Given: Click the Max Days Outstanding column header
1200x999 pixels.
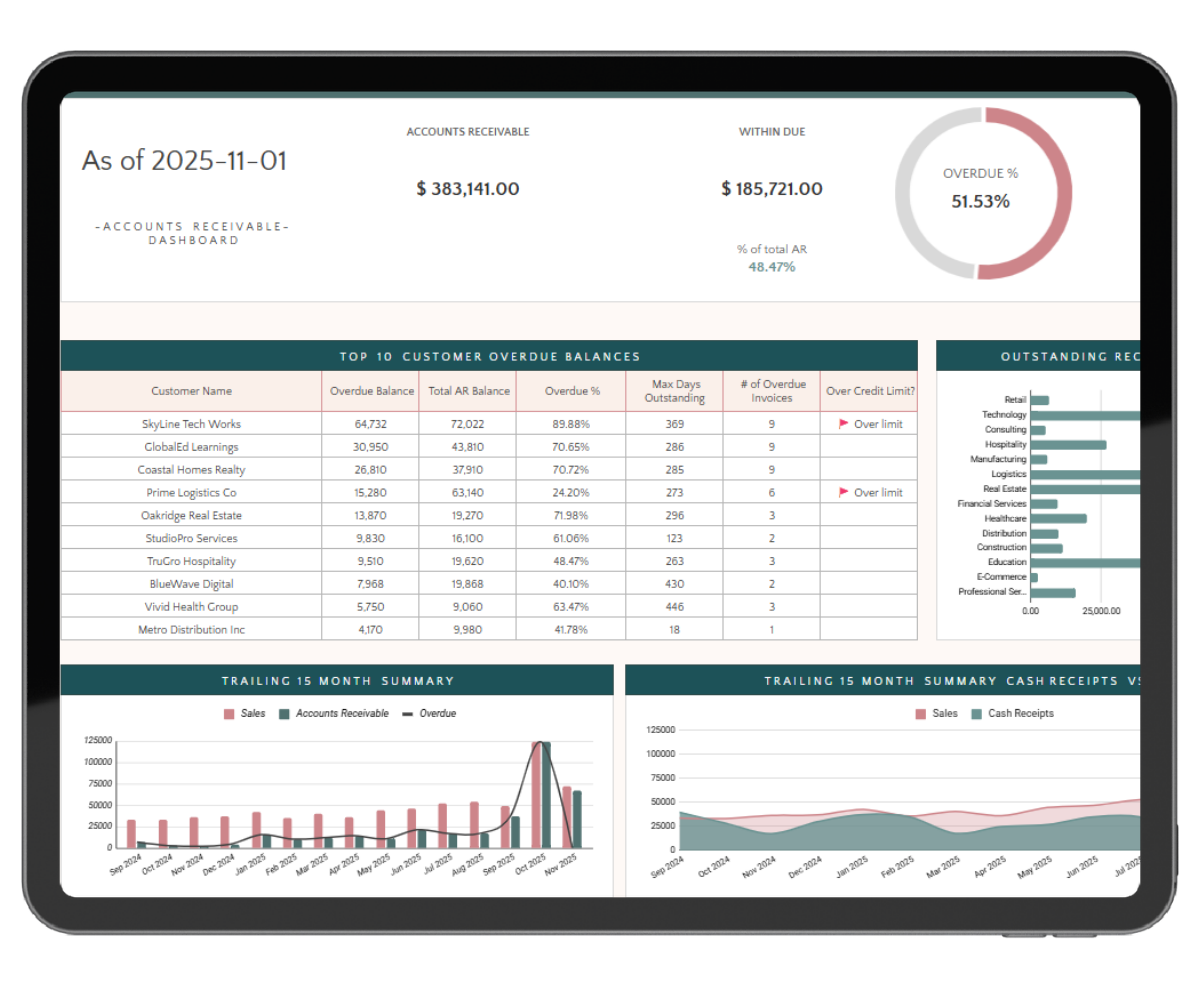Looking at the screenshot, I should coord(674,391).
